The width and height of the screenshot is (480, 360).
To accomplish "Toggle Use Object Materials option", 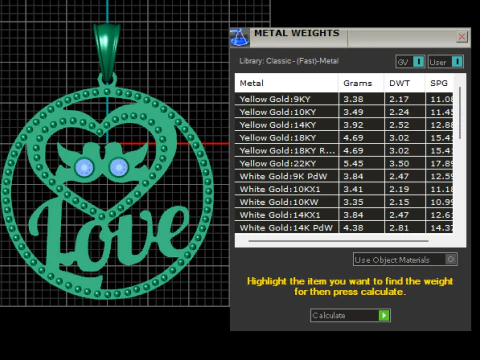I will (x=405, y=259).
